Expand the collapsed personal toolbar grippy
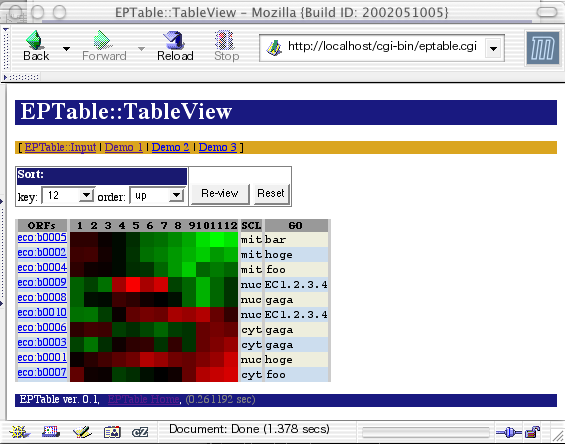The image size is (565, 444). coord(21,77)
